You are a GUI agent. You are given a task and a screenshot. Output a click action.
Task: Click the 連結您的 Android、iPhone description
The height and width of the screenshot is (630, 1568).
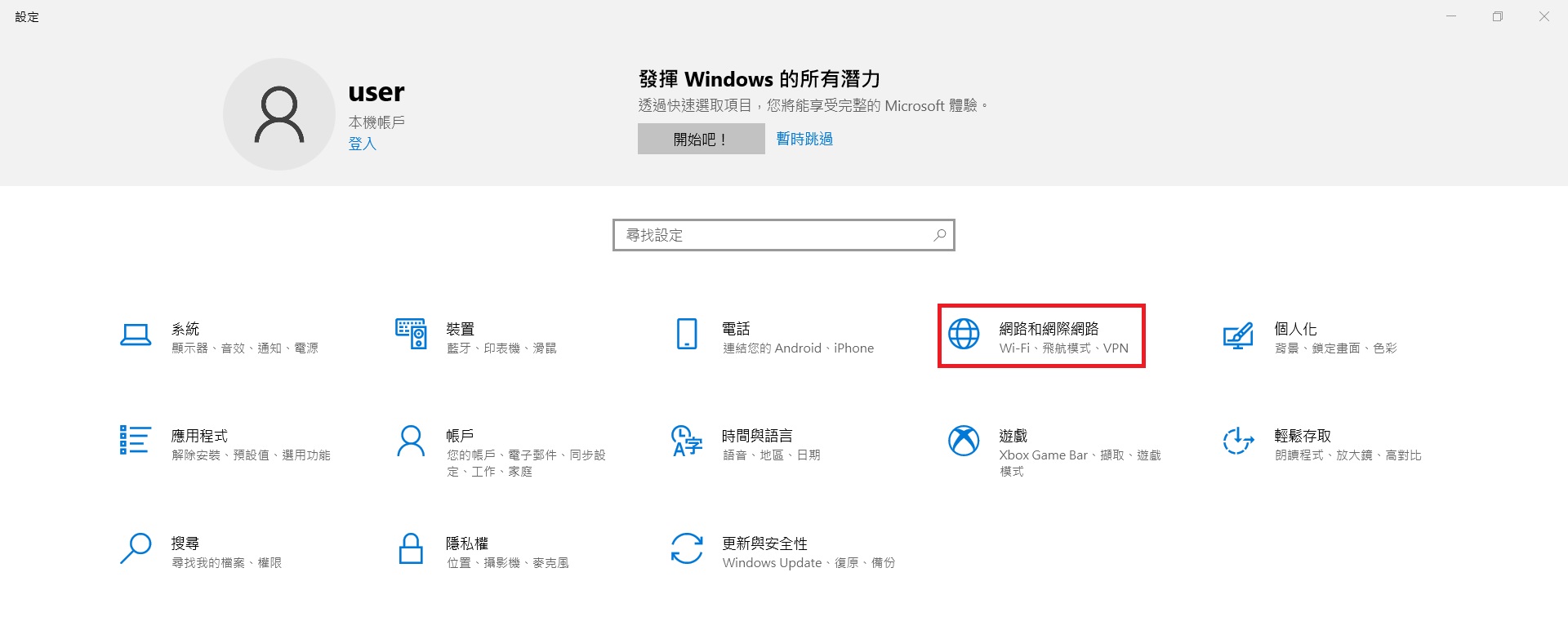pos(798,348)
